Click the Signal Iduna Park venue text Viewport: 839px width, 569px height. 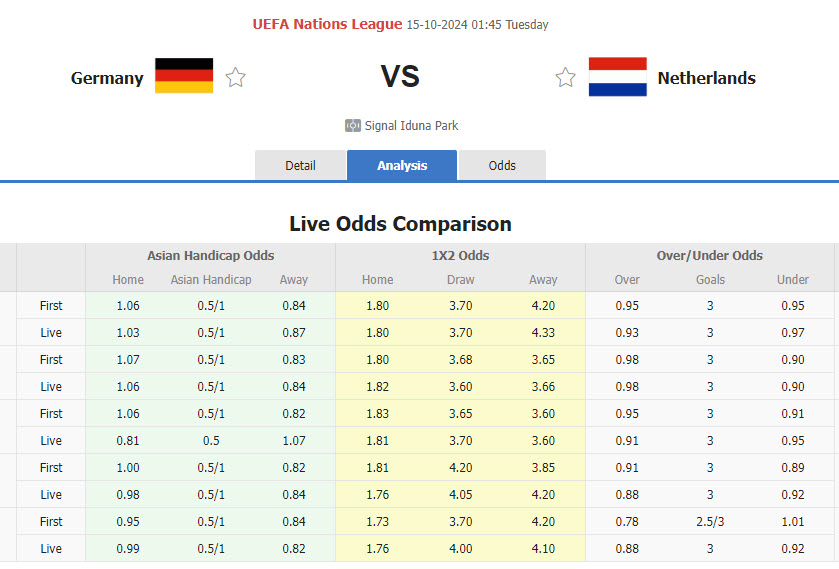coord(411,126)
